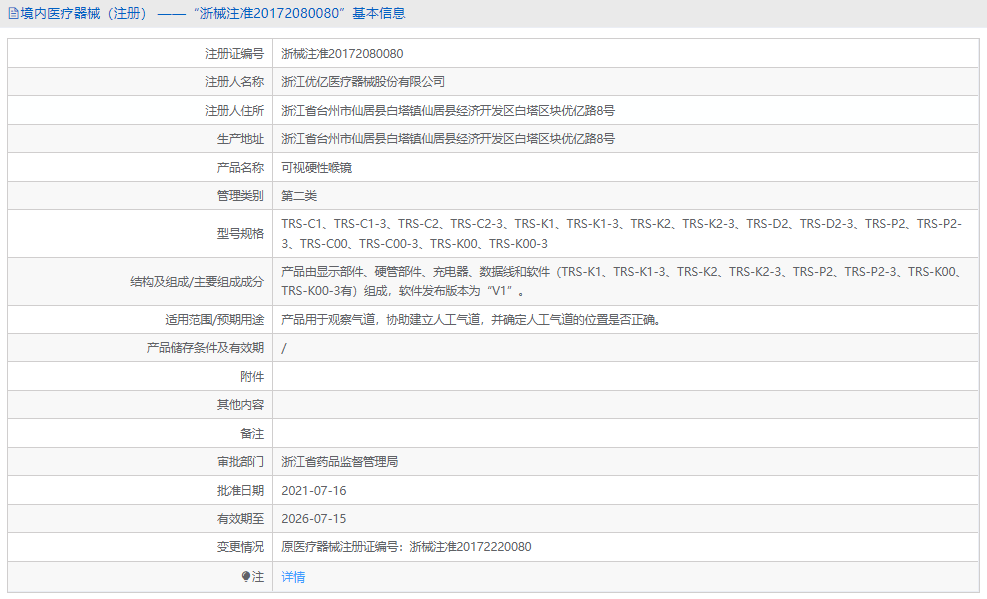
Task: Click the 生产地址 production address row
Action: tap(444, 138)
